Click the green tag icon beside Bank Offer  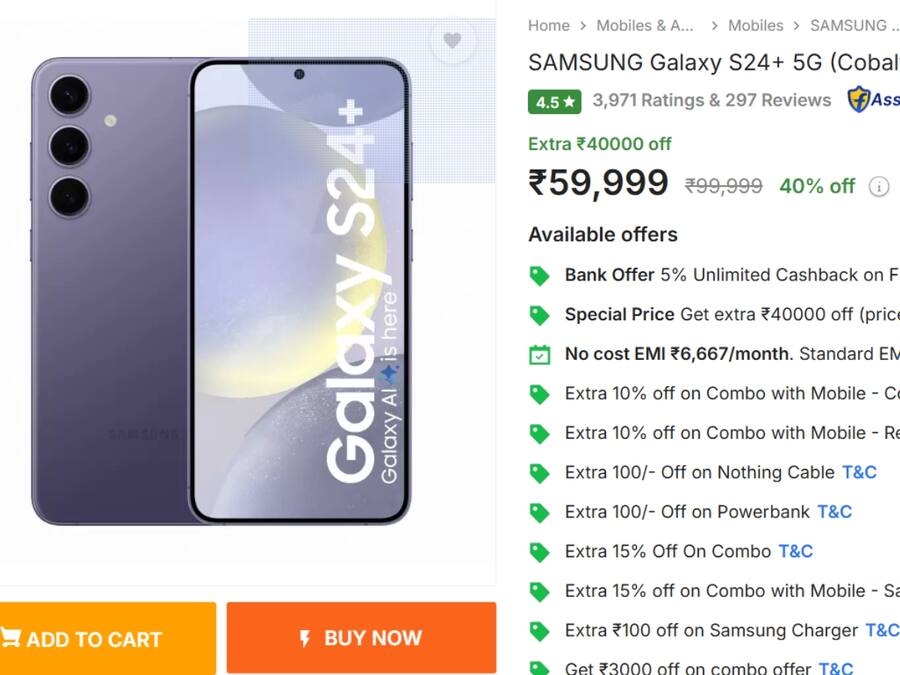tap(539, 275)
